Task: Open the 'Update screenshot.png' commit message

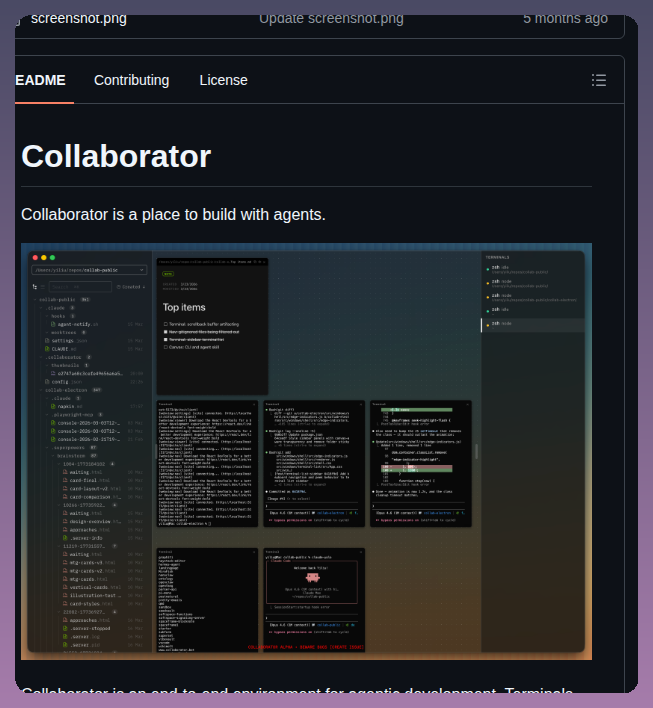Action: point(331,19)
